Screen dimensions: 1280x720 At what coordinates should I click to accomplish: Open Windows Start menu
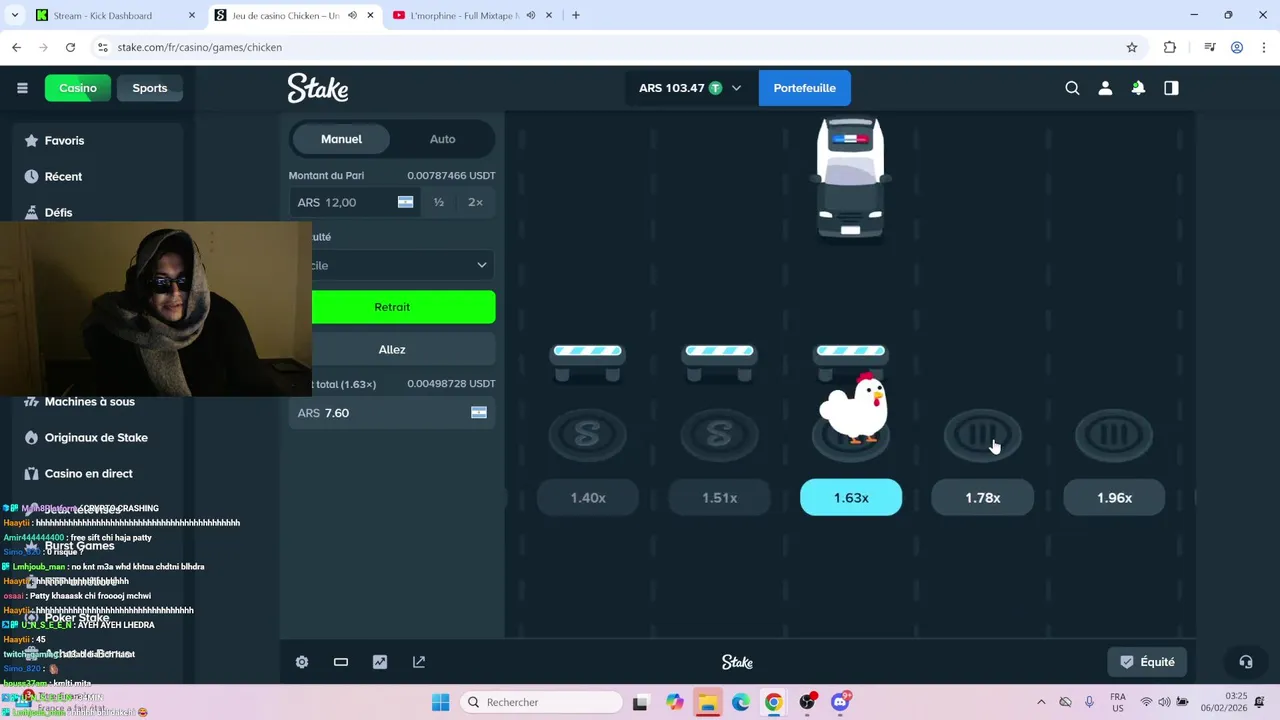pos(440,702)
